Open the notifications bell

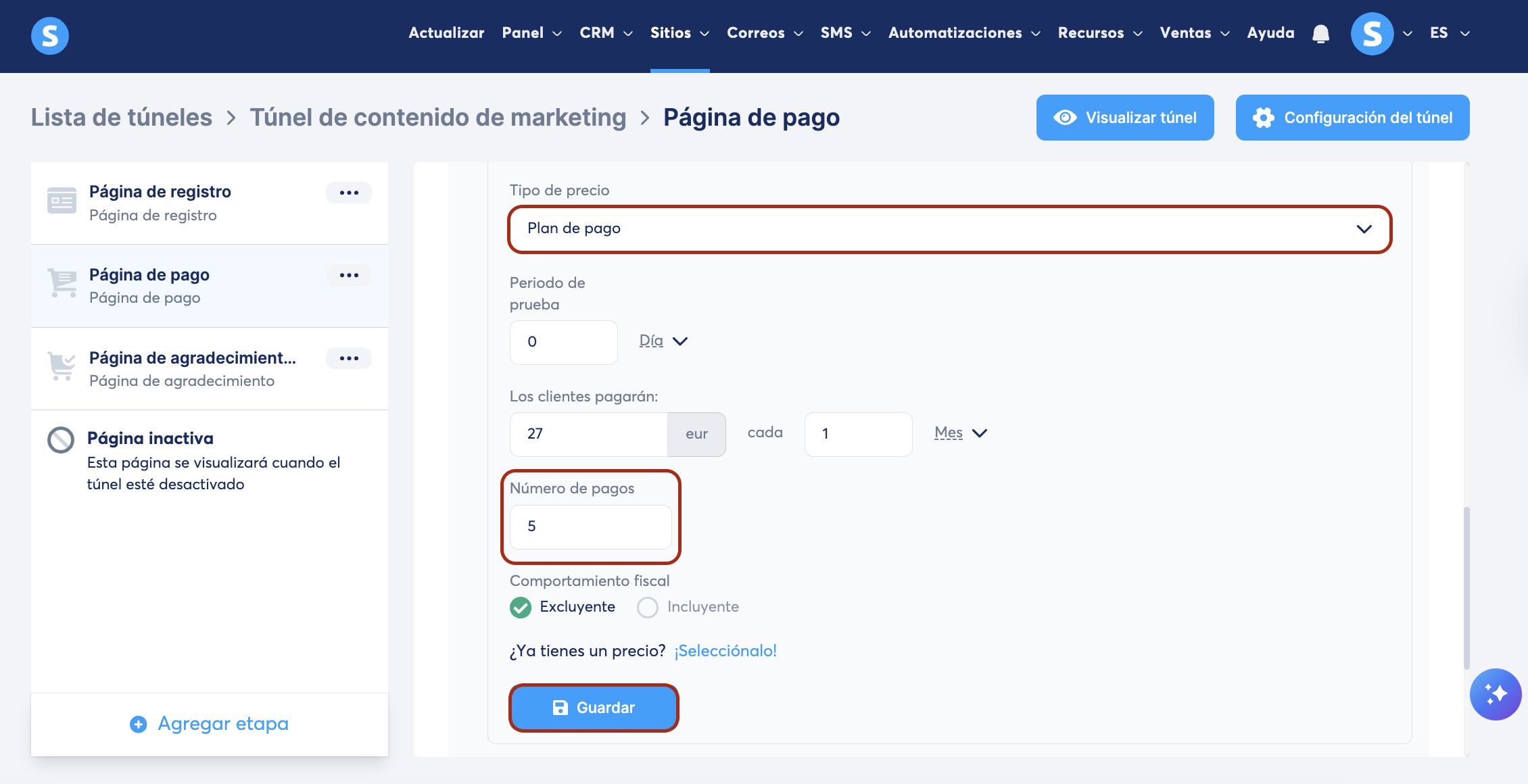(1320, 34)
